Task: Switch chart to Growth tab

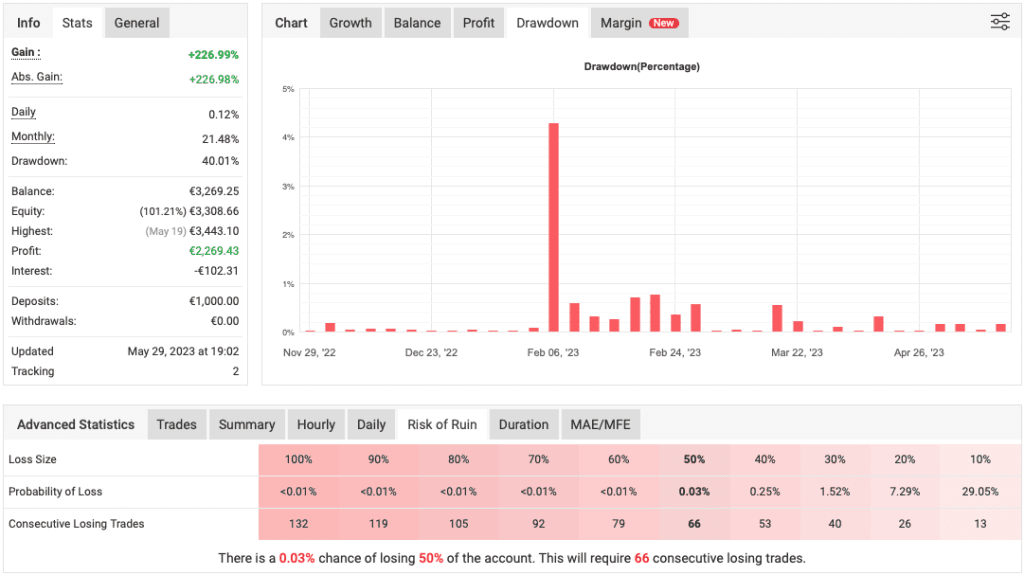Action: pos(350,23)
